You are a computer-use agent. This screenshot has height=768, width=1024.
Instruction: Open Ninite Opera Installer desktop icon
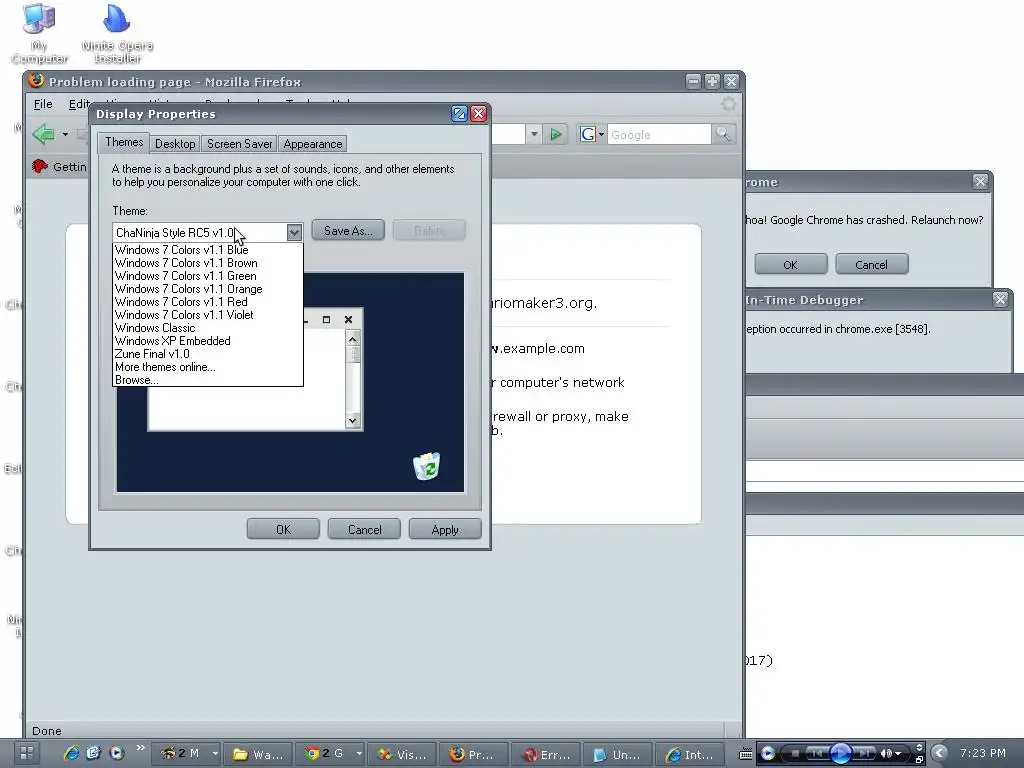(117, 33)
